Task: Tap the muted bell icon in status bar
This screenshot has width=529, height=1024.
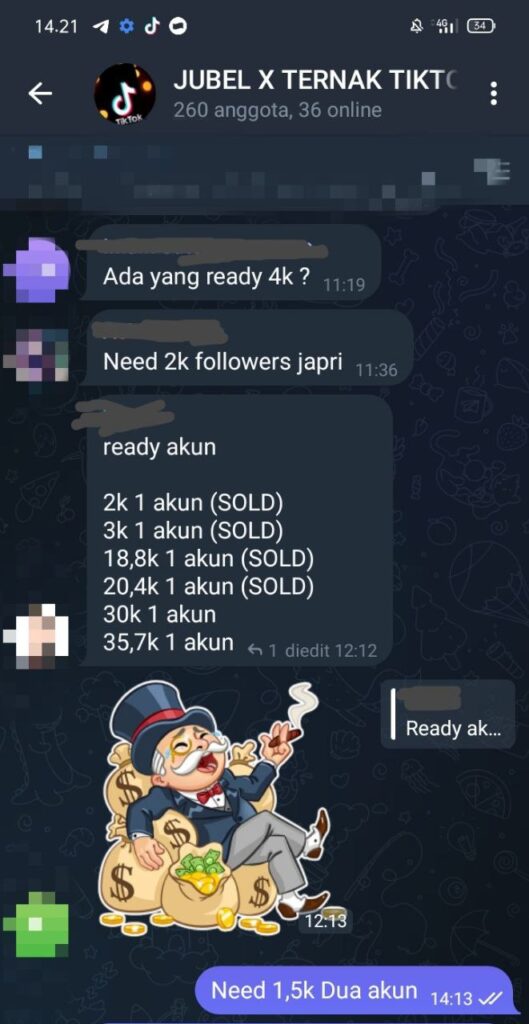Action: [x=416, y=27]
